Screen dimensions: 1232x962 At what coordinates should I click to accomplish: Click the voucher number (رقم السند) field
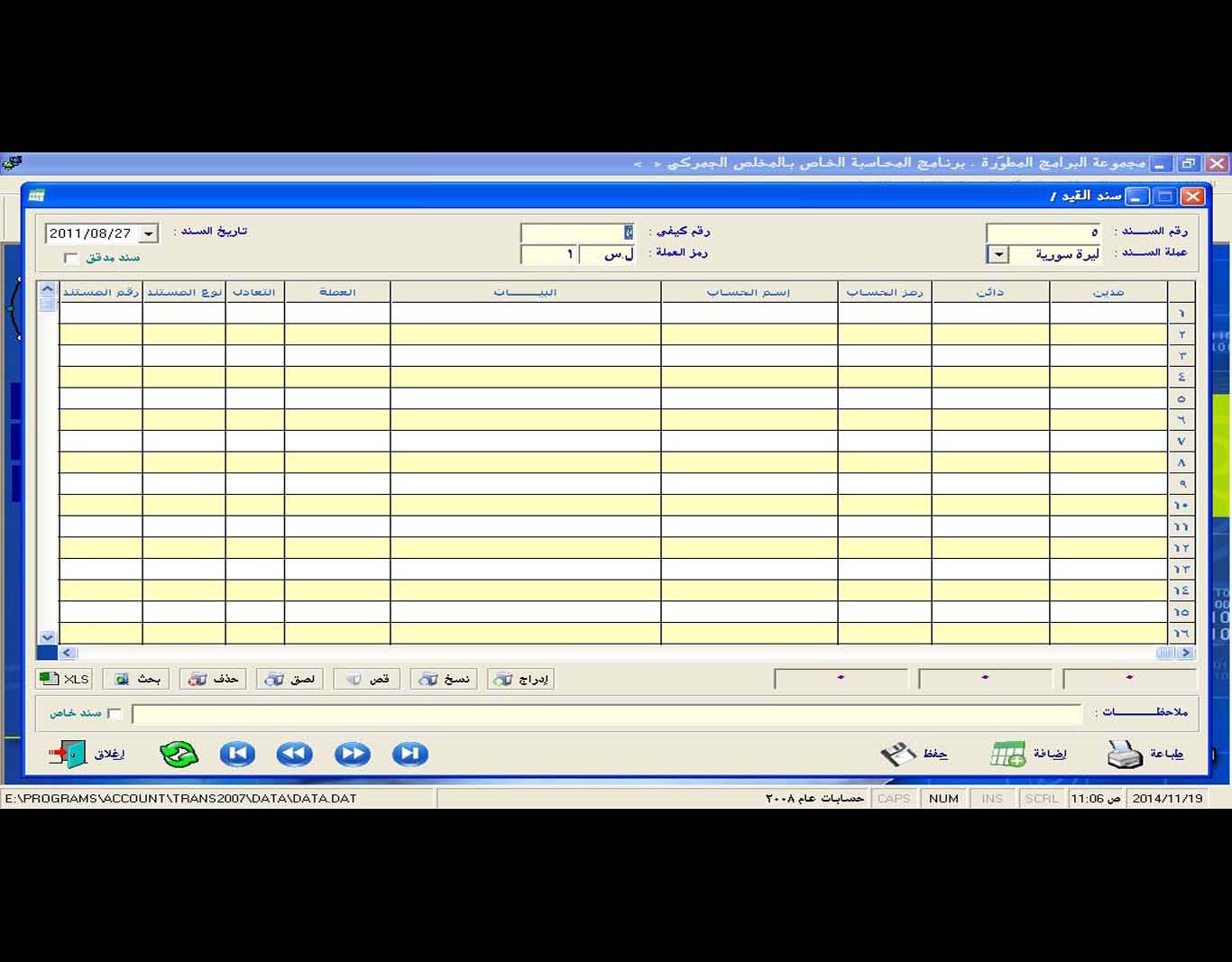pos(1043,233)
